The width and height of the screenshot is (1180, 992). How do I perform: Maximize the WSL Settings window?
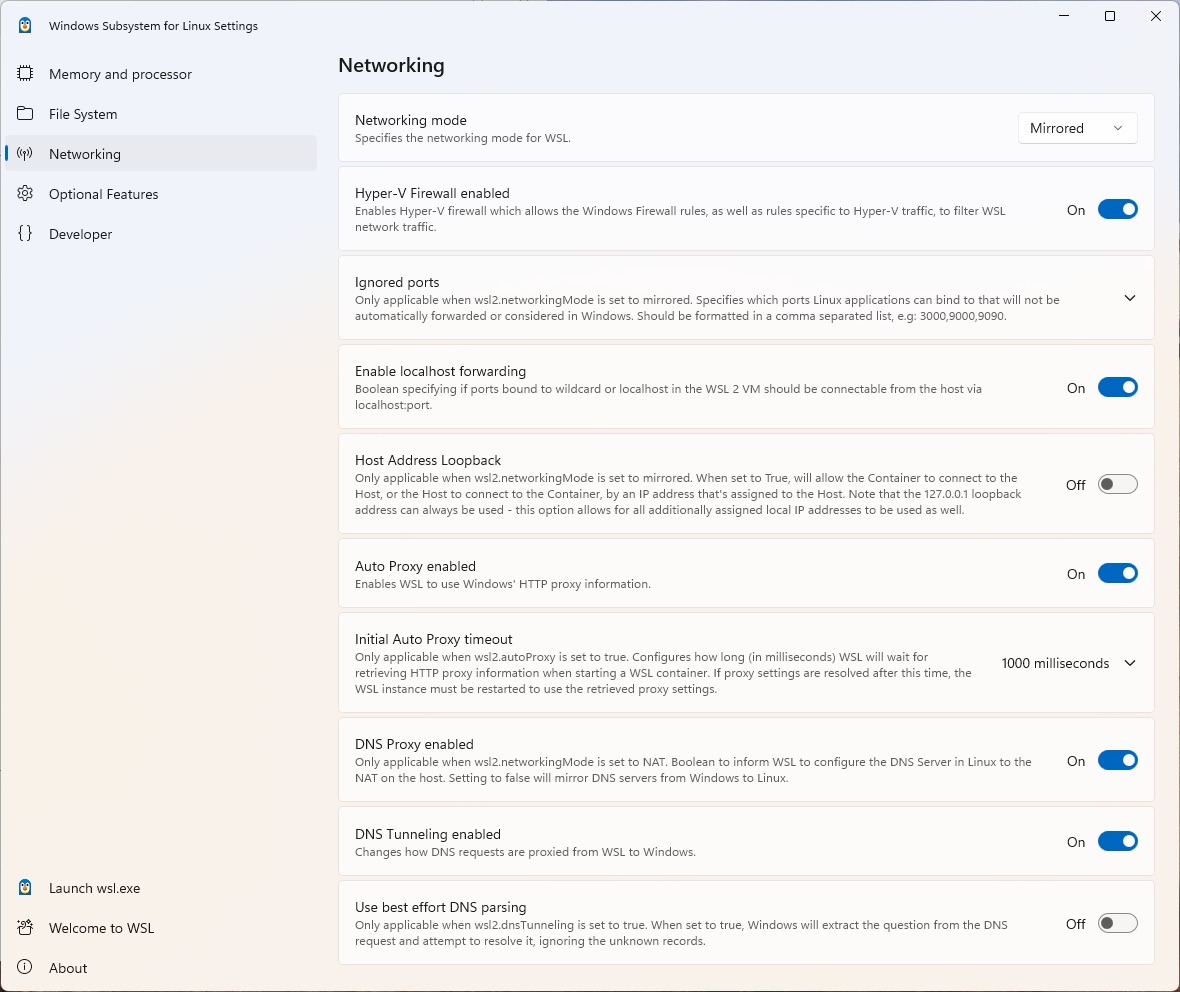(1110, 16)
